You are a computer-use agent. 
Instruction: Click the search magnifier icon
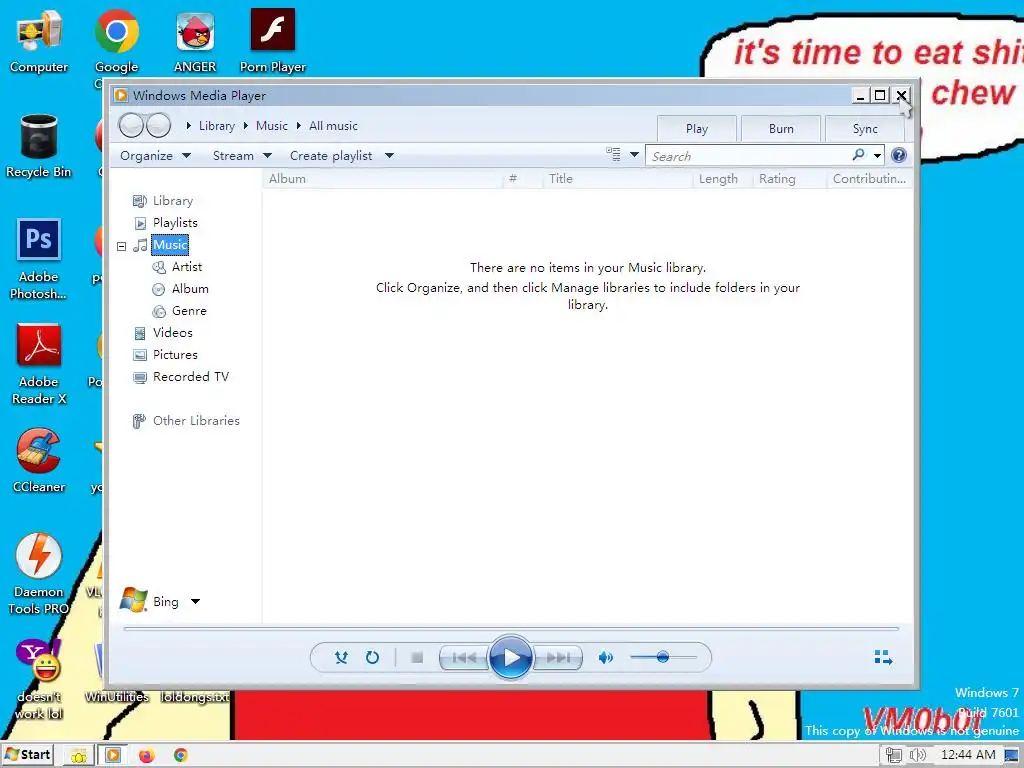(859, 155)
